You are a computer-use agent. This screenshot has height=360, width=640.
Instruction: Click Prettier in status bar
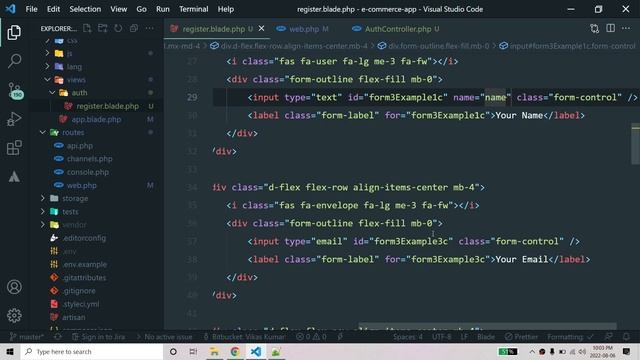click(x=521, y=337)
